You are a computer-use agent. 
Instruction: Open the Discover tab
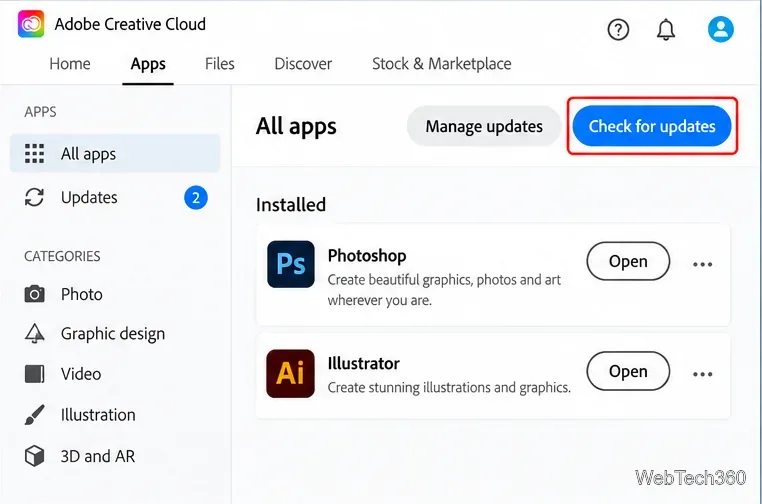coord(303,64)
